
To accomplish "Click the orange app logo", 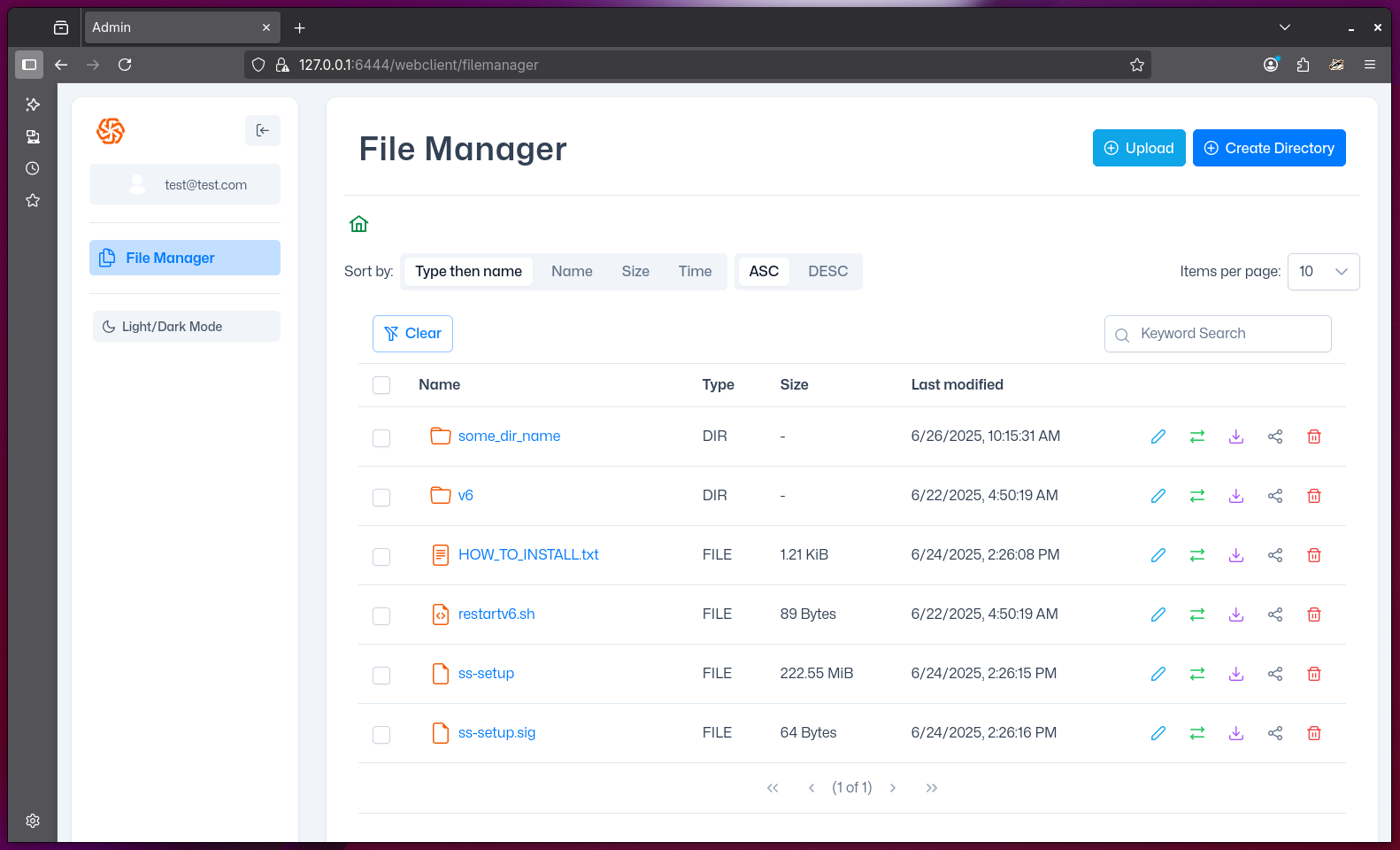I will 111,131.
